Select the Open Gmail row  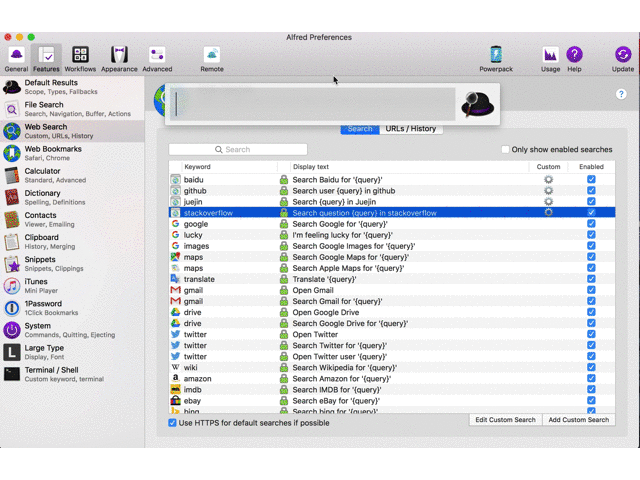coord(392,290)
